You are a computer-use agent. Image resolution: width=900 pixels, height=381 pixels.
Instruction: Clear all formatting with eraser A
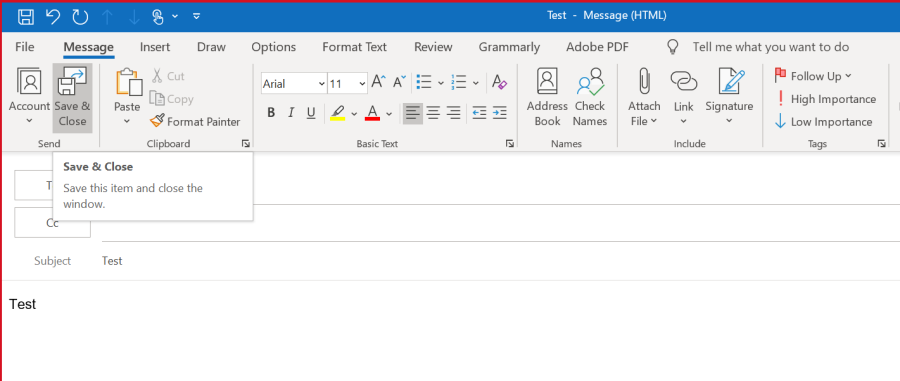click(499, 82)
